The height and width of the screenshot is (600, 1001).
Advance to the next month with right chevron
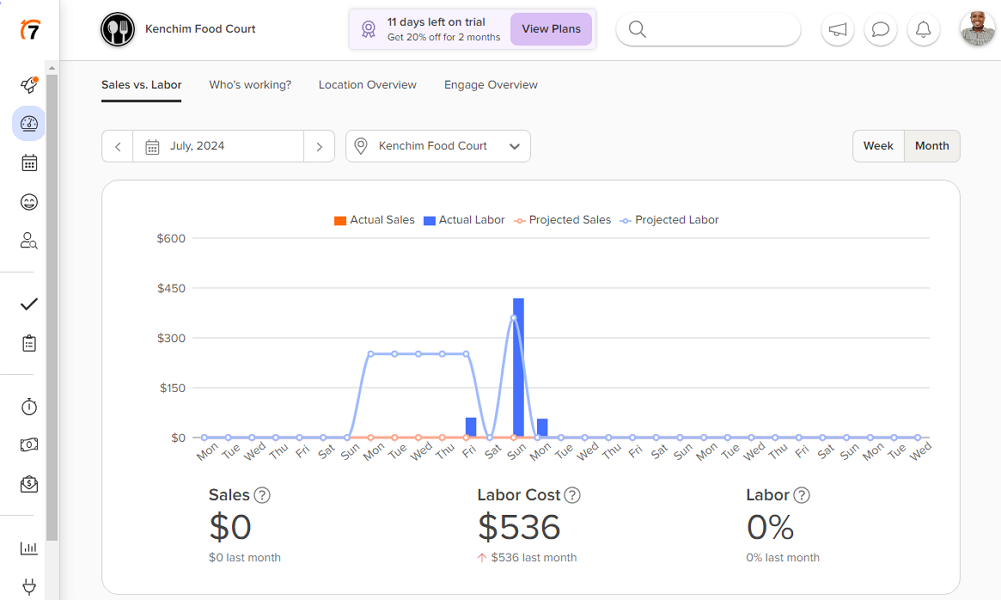click(x=319, y=145)
